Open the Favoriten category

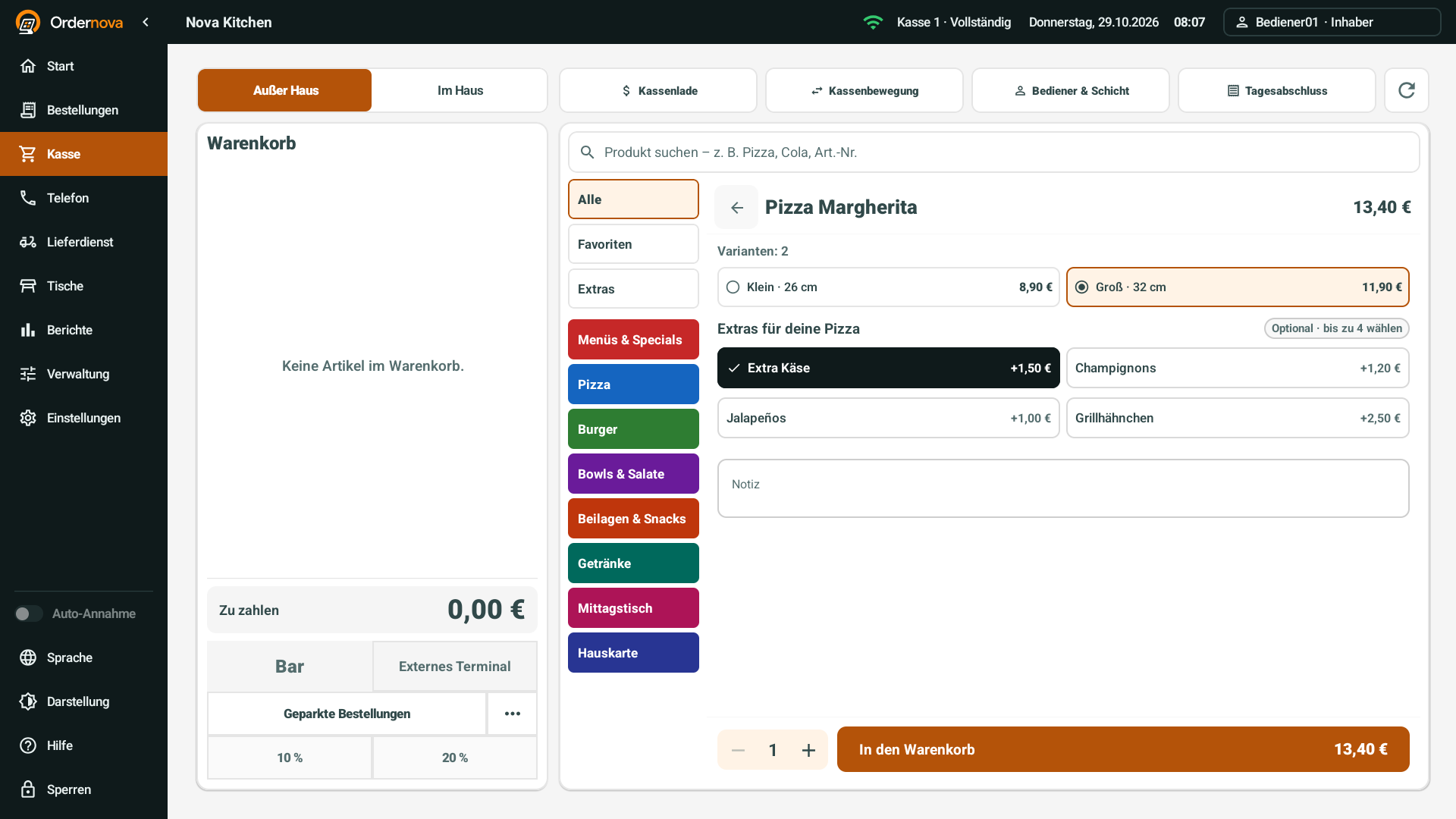coord(633,244)
